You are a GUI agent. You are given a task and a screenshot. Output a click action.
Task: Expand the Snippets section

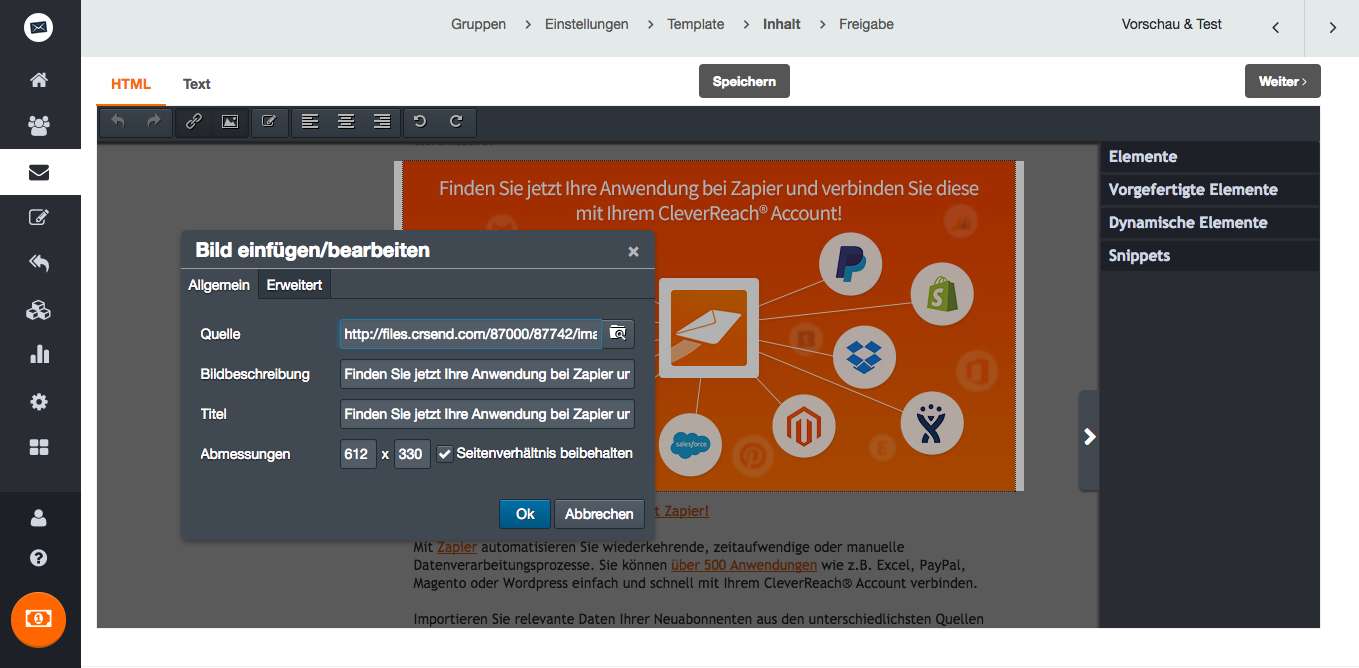click(x=1209, y=256)
